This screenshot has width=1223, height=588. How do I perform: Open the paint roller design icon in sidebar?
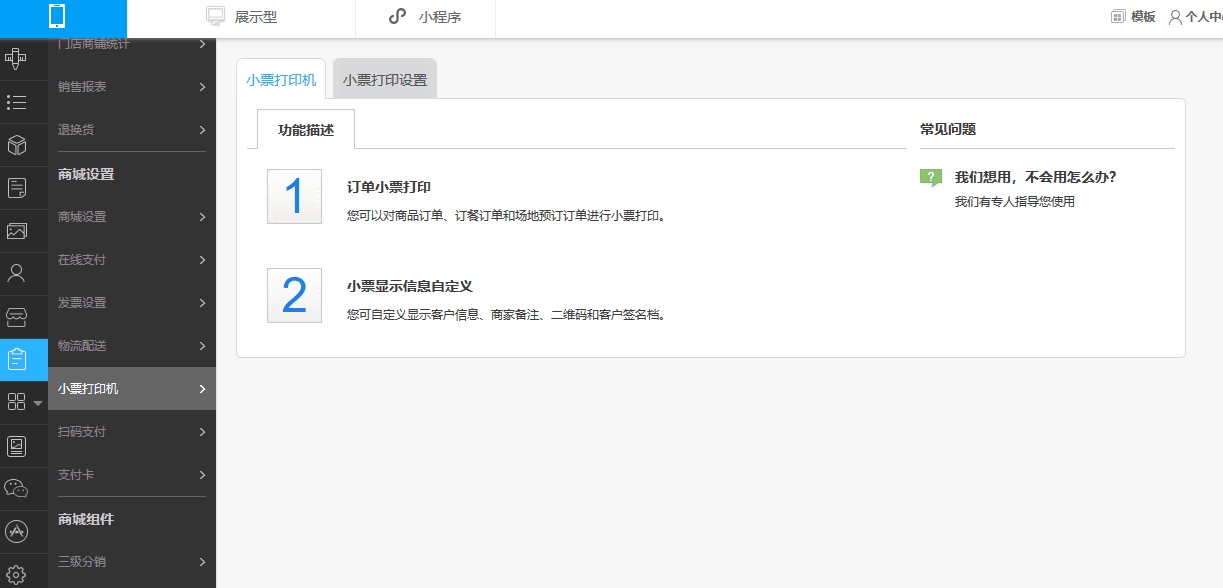tap(16, 59)
